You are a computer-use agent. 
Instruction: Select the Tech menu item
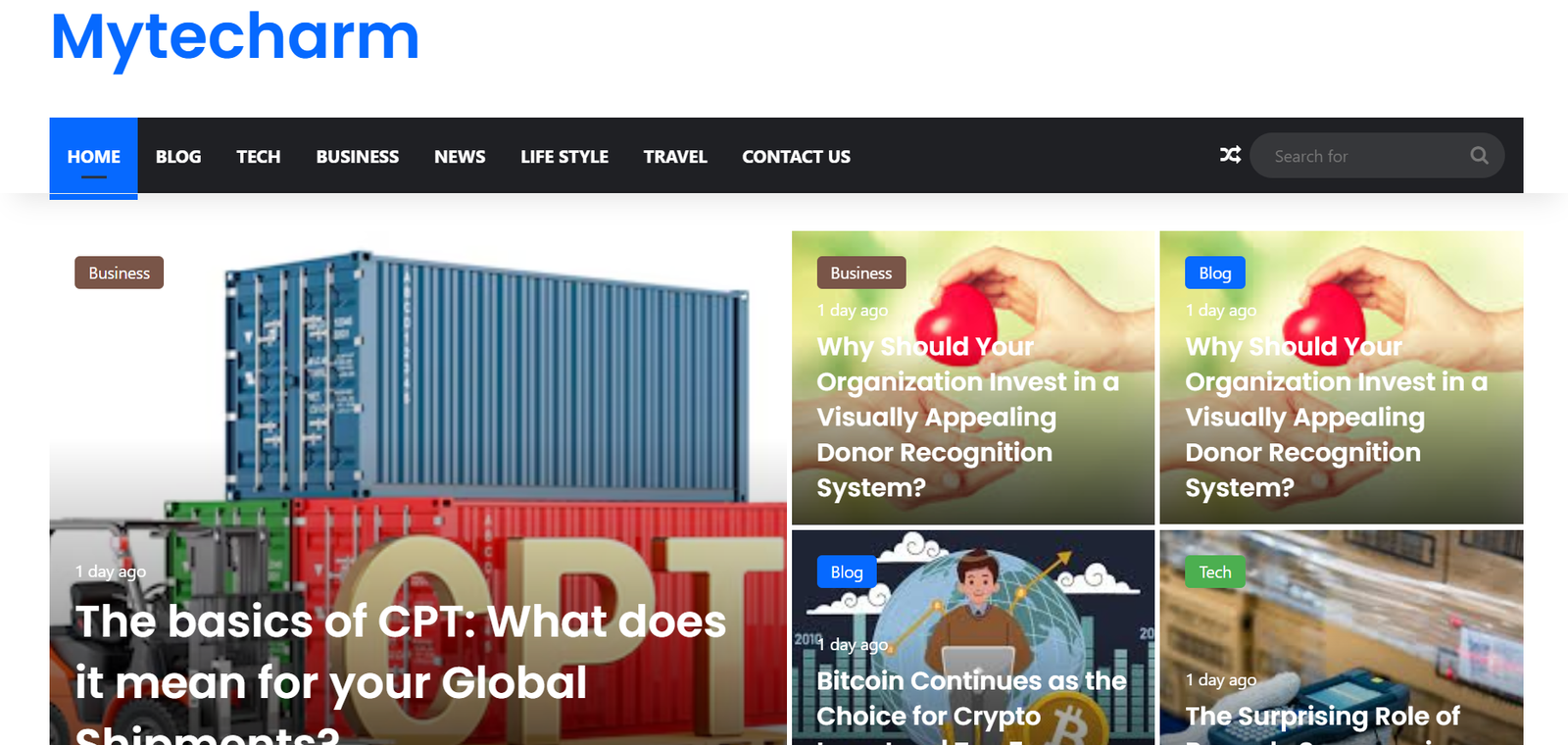259,157
